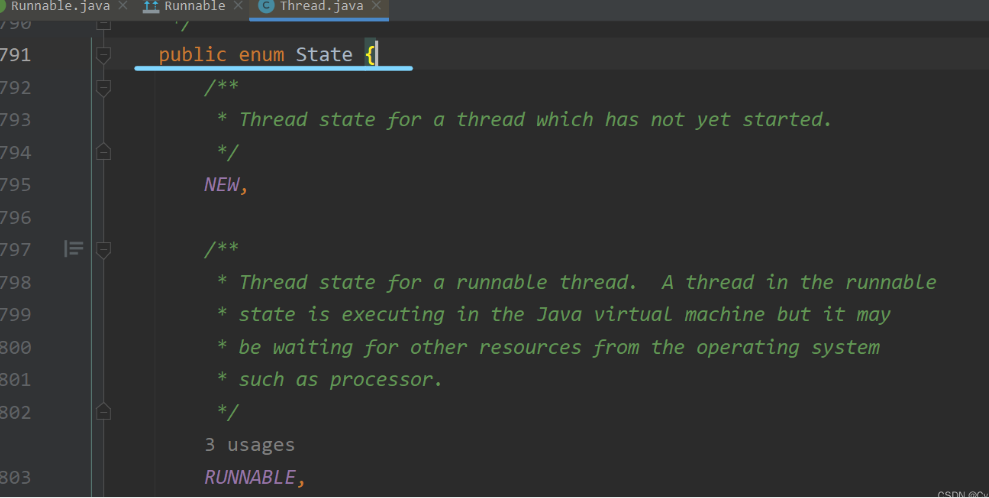
Task: Fold the Javadoc comment at line 797
Action: [103, 249]
